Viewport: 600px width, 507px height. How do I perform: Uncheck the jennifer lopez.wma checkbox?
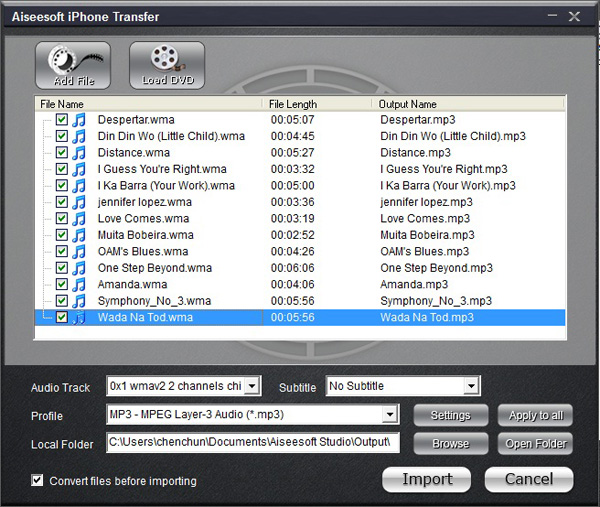[62, 202]
